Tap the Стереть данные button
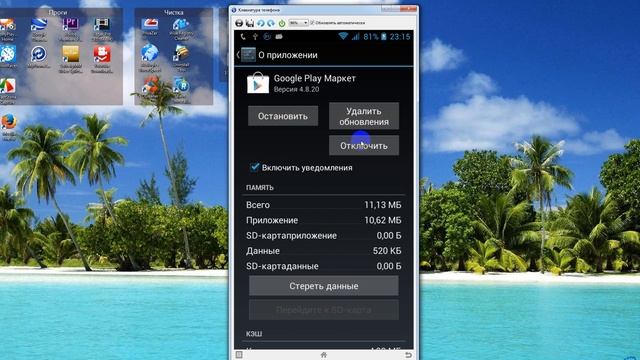Screen dimensions: 640x360 click(324, 286)
